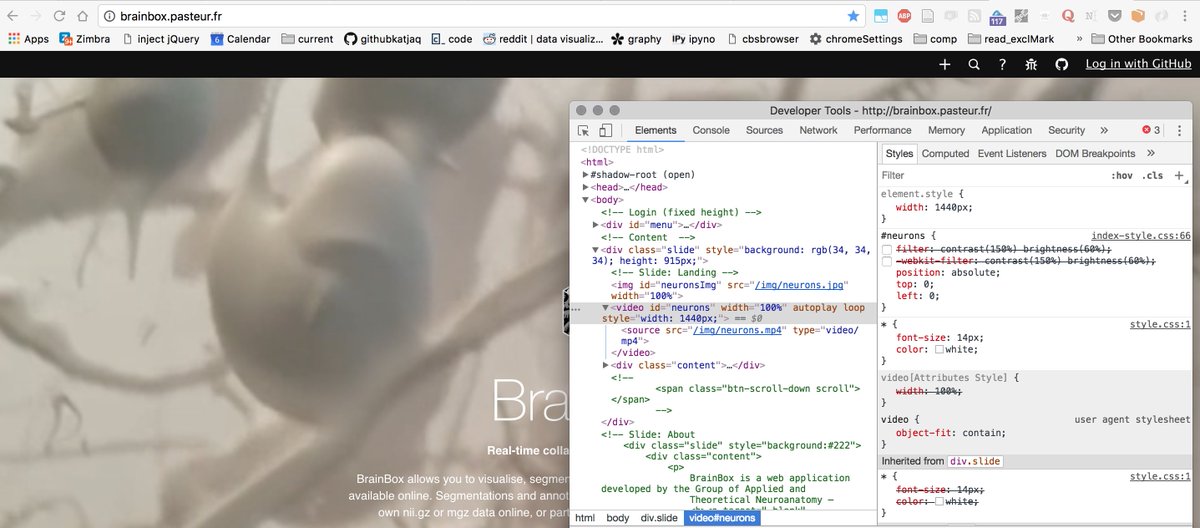
Task: Bookmark the page with the star icon
Action: point(852,16)
